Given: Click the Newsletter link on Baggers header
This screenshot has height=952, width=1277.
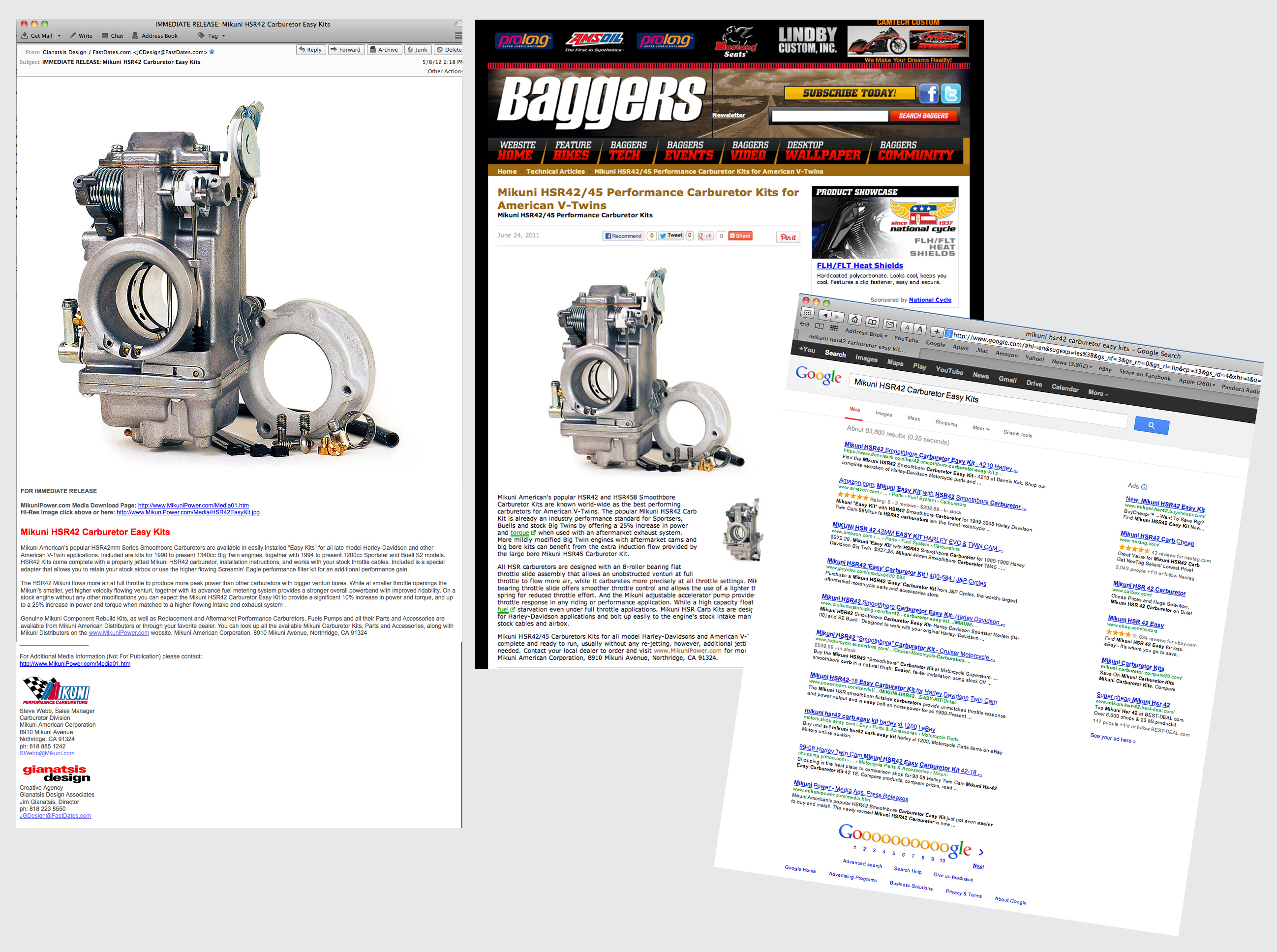Looking at the screenshot, I should click(x=728, y=115).
